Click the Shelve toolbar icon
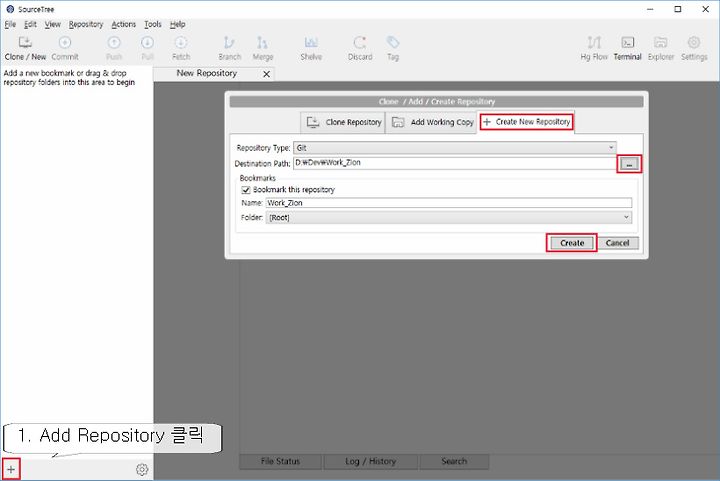720x481 pixels. (x=311, y=43)
